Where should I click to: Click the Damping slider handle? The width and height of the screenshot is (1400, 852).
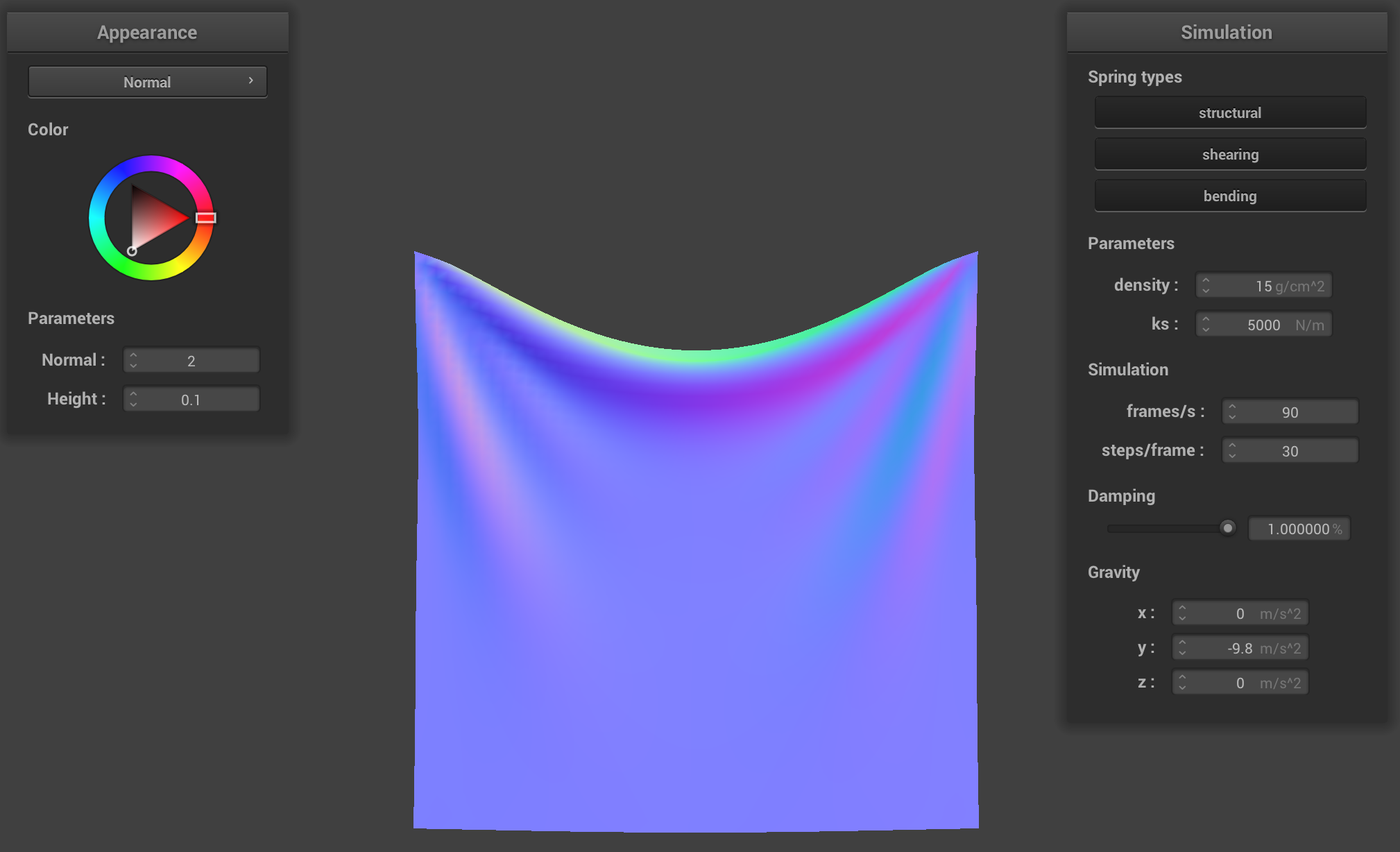pyautogui.click(x=1227, y=528)
